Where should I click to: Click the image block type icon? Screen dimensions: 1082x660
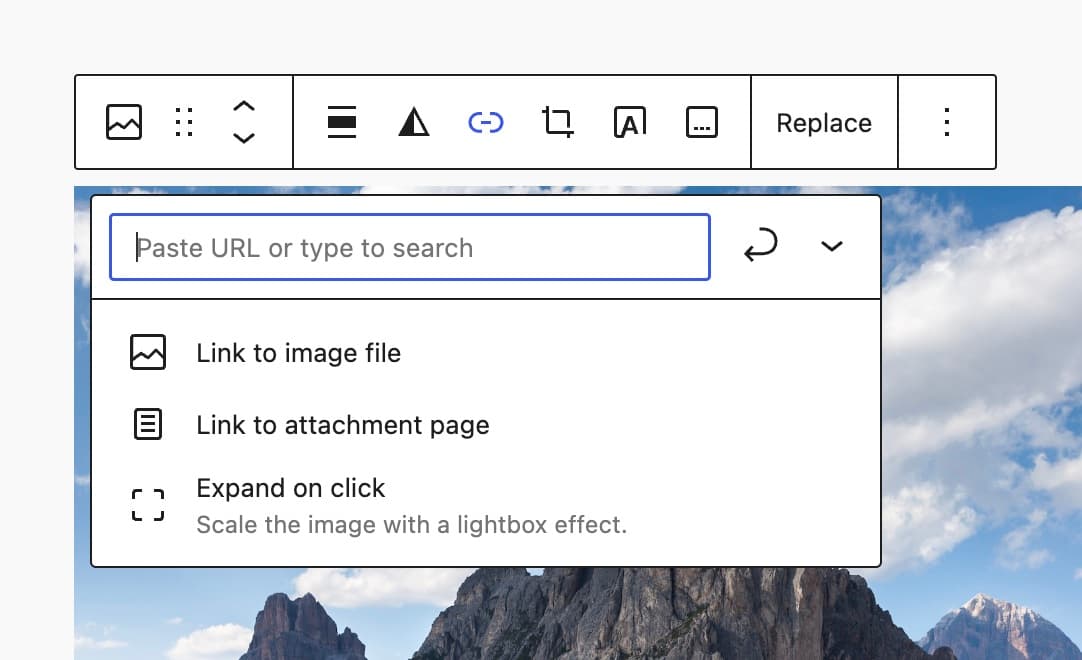[123, 122]
